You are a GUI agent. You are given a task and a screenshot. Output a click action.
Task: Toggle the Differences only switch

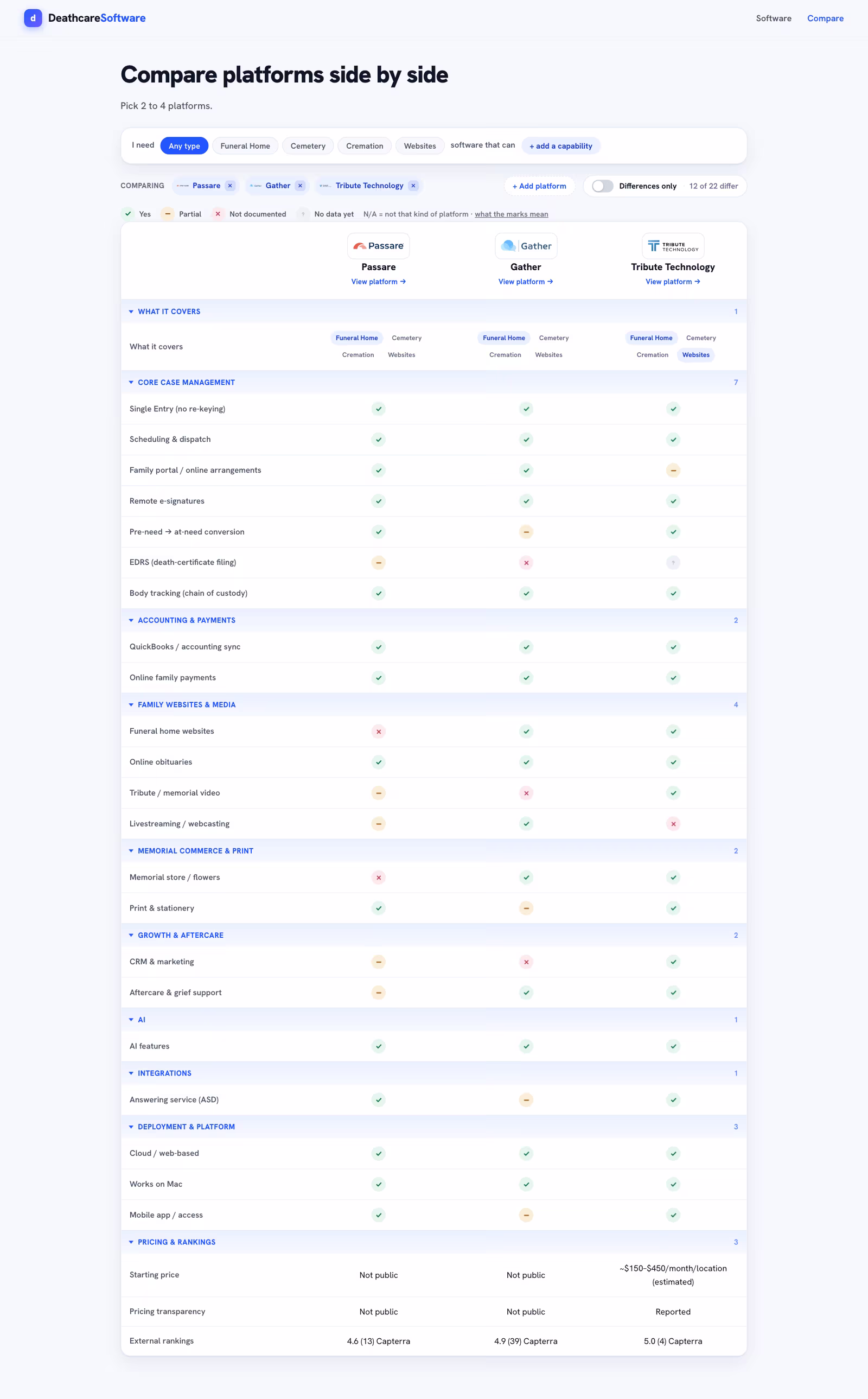point(602,186)
